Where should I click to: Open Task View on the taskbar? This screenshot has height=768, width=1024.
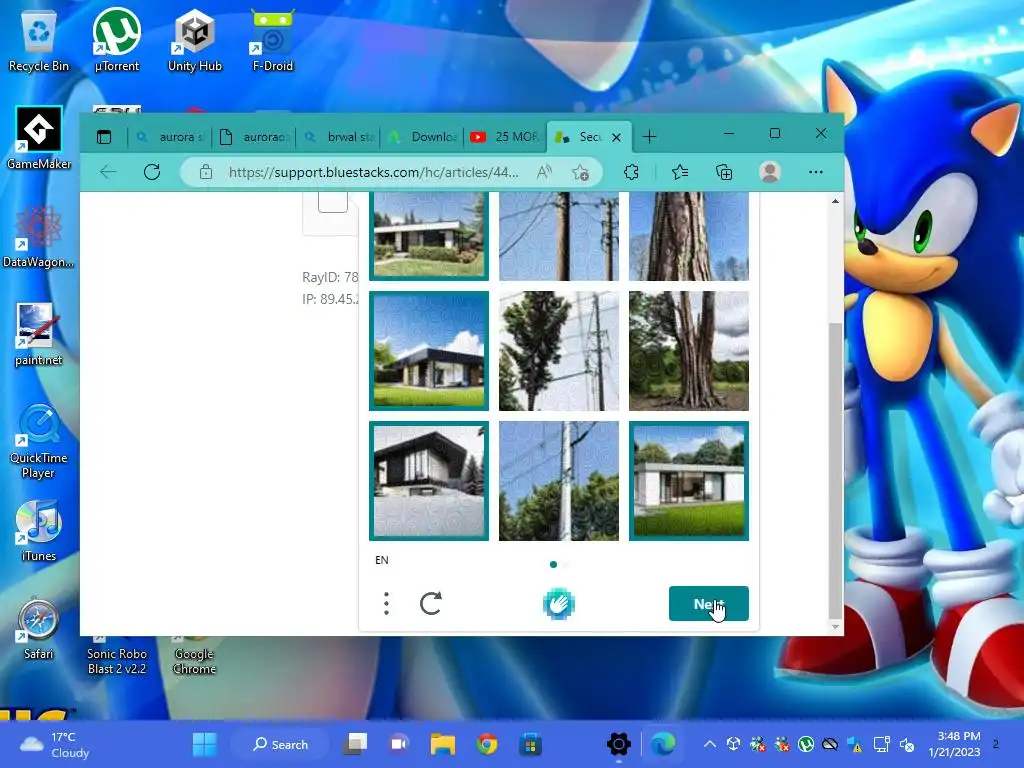coord(356,744)
